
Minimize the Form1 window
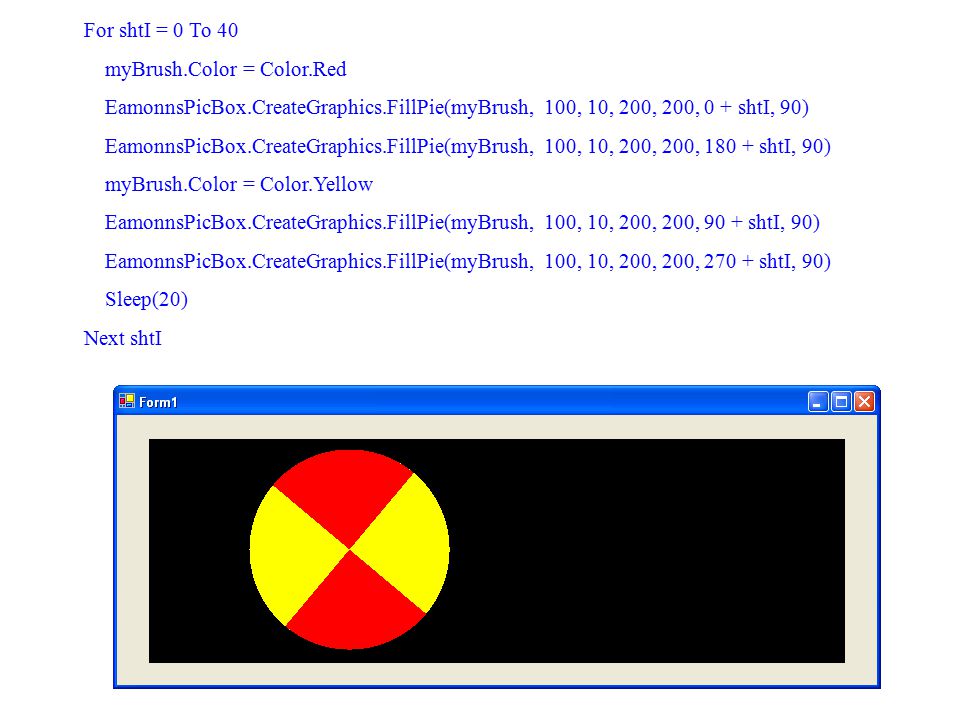[817, 402]
